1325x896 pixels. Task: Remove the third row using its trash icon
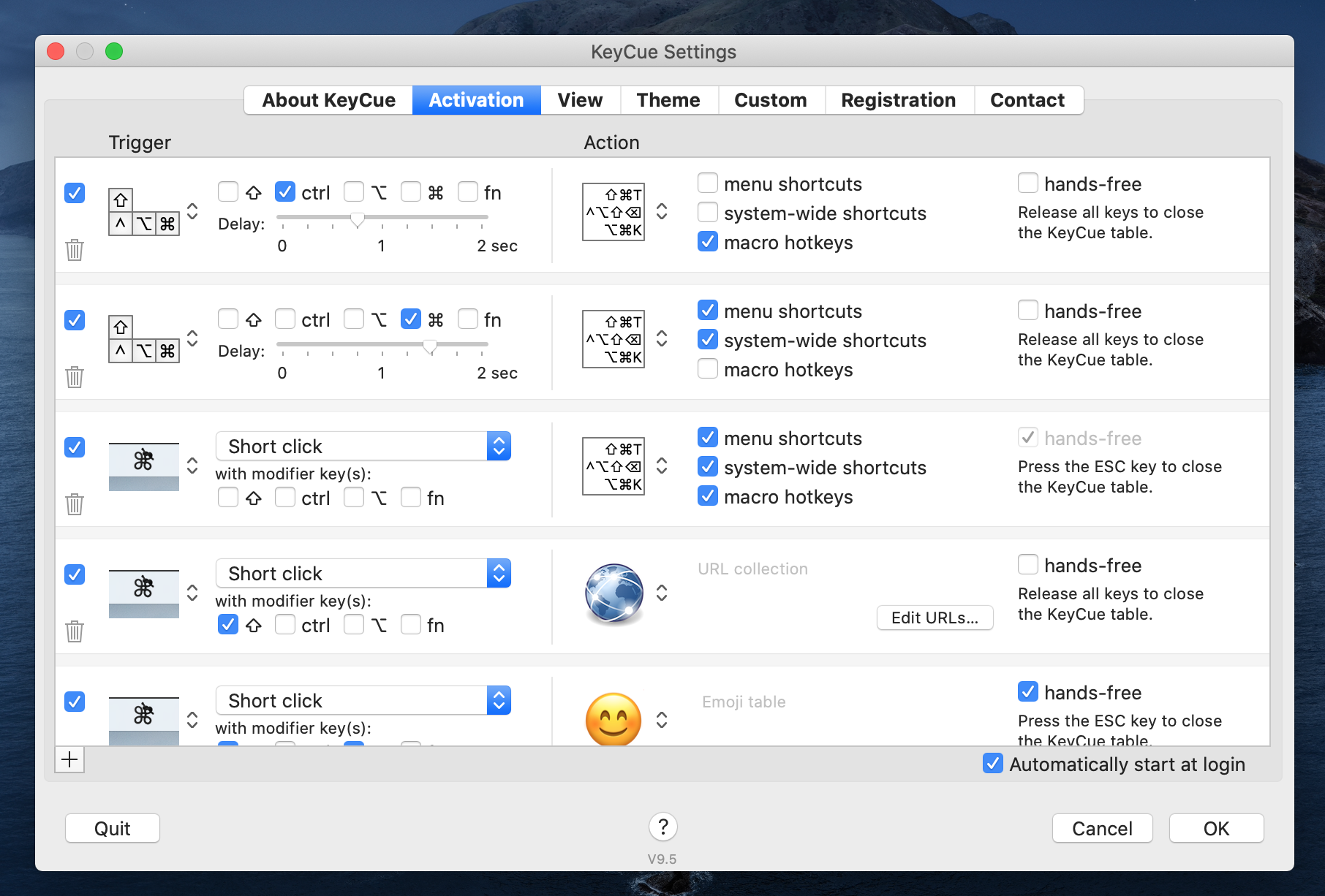pyautogui.click(x=75, y=504)
